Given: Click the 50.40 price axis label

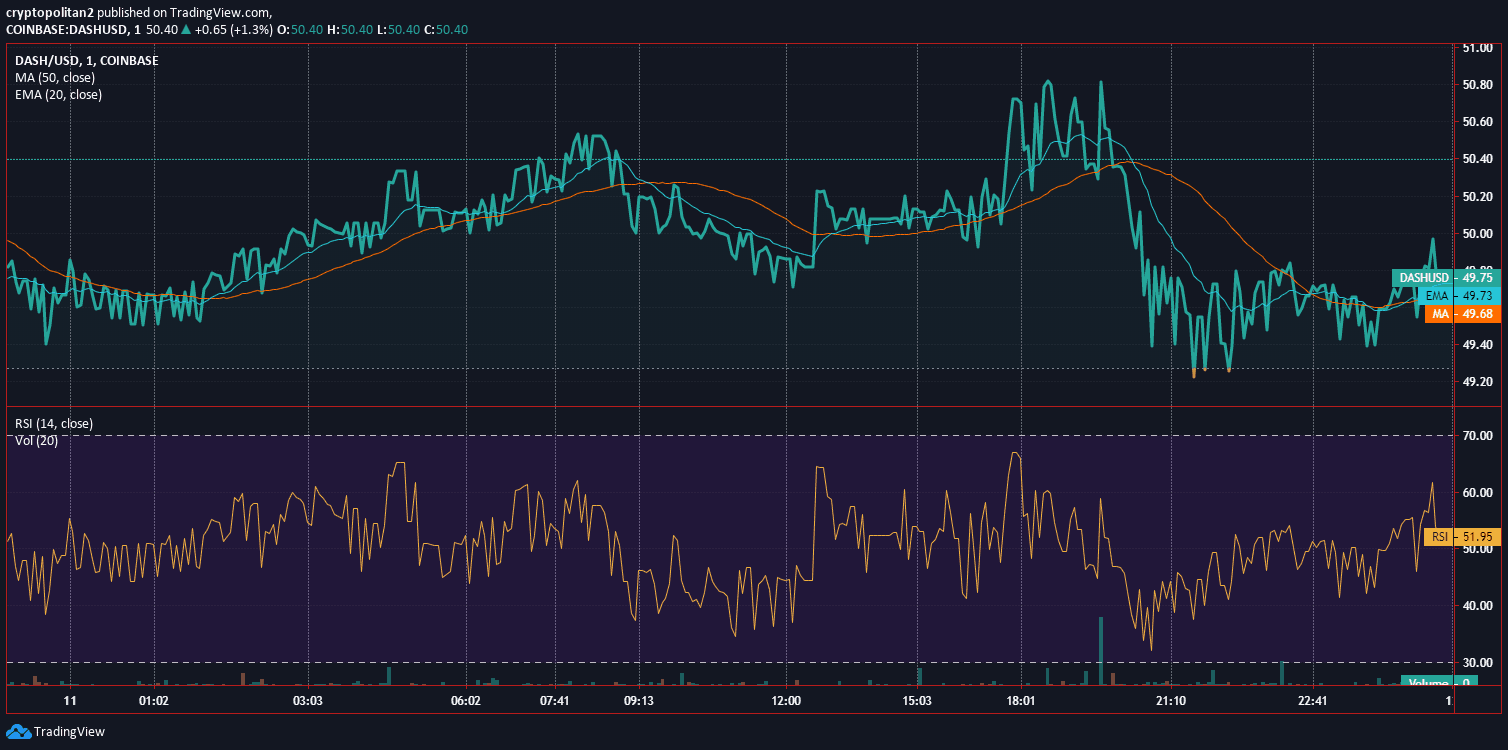Looking at the screenshot, I should coord(1478,159).
